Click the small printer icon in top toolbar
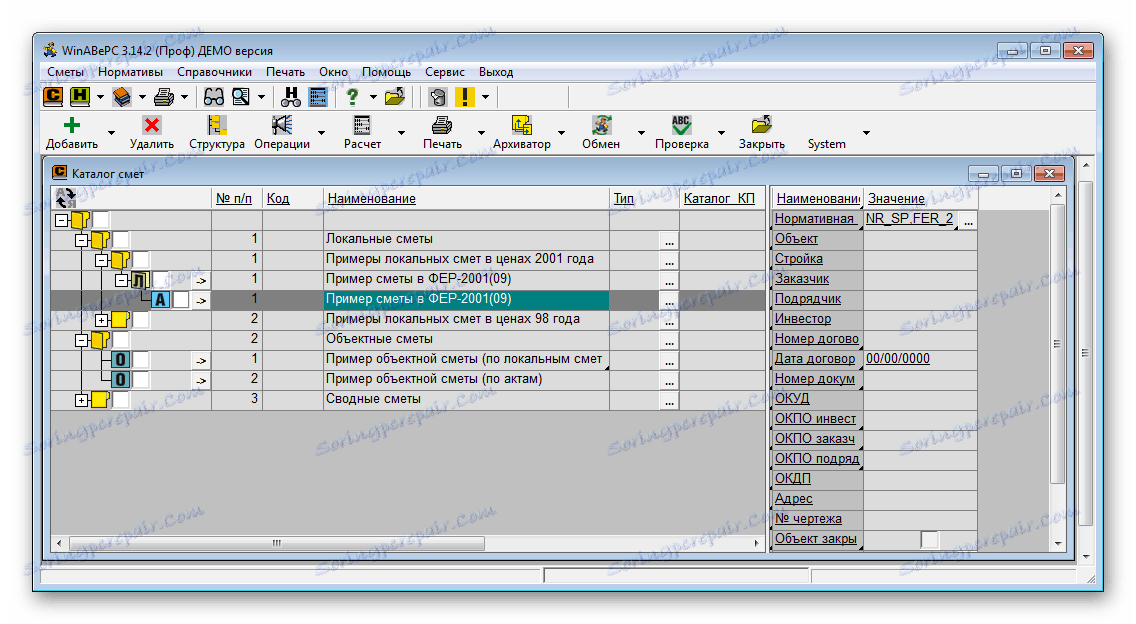 click(164, 96)
